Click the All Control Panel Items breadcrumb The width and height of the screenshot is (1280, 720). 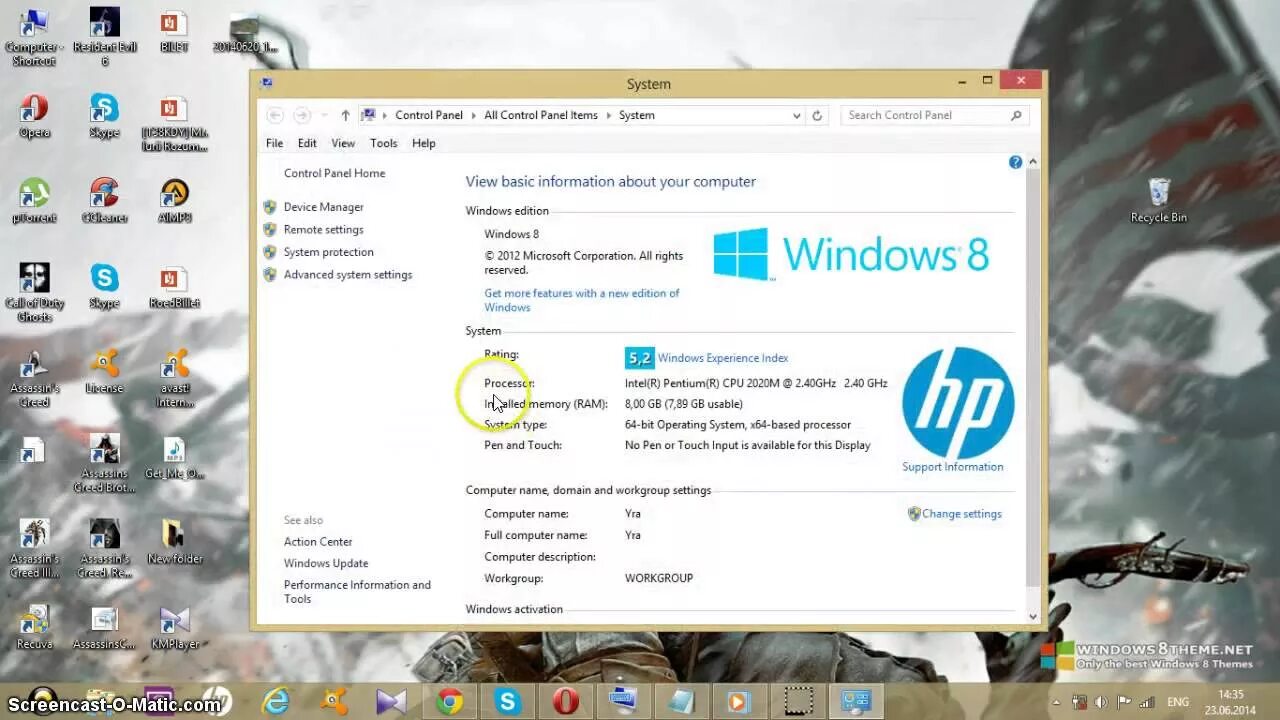pos(541,115)
